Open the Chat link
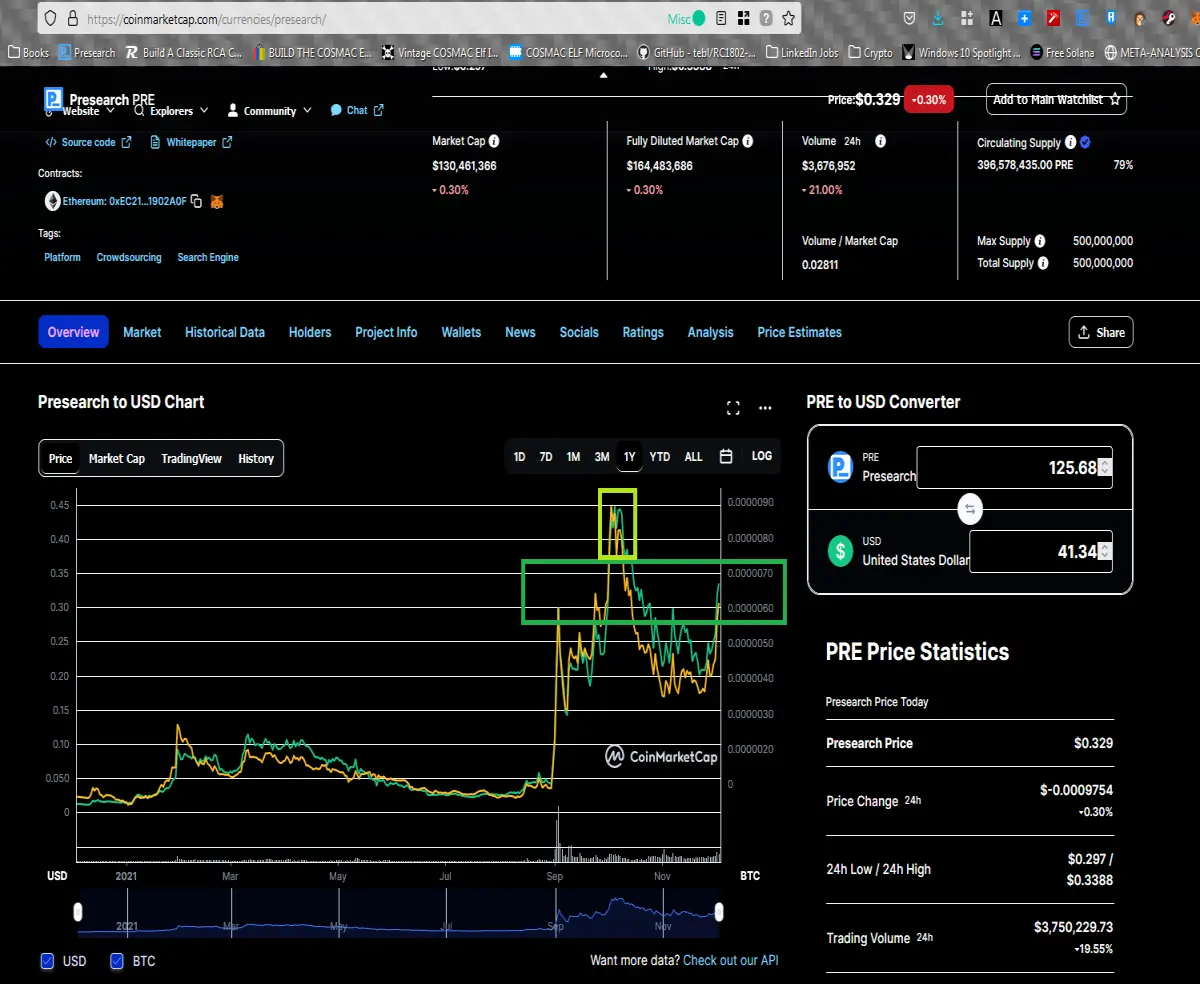 pos(357,111)
